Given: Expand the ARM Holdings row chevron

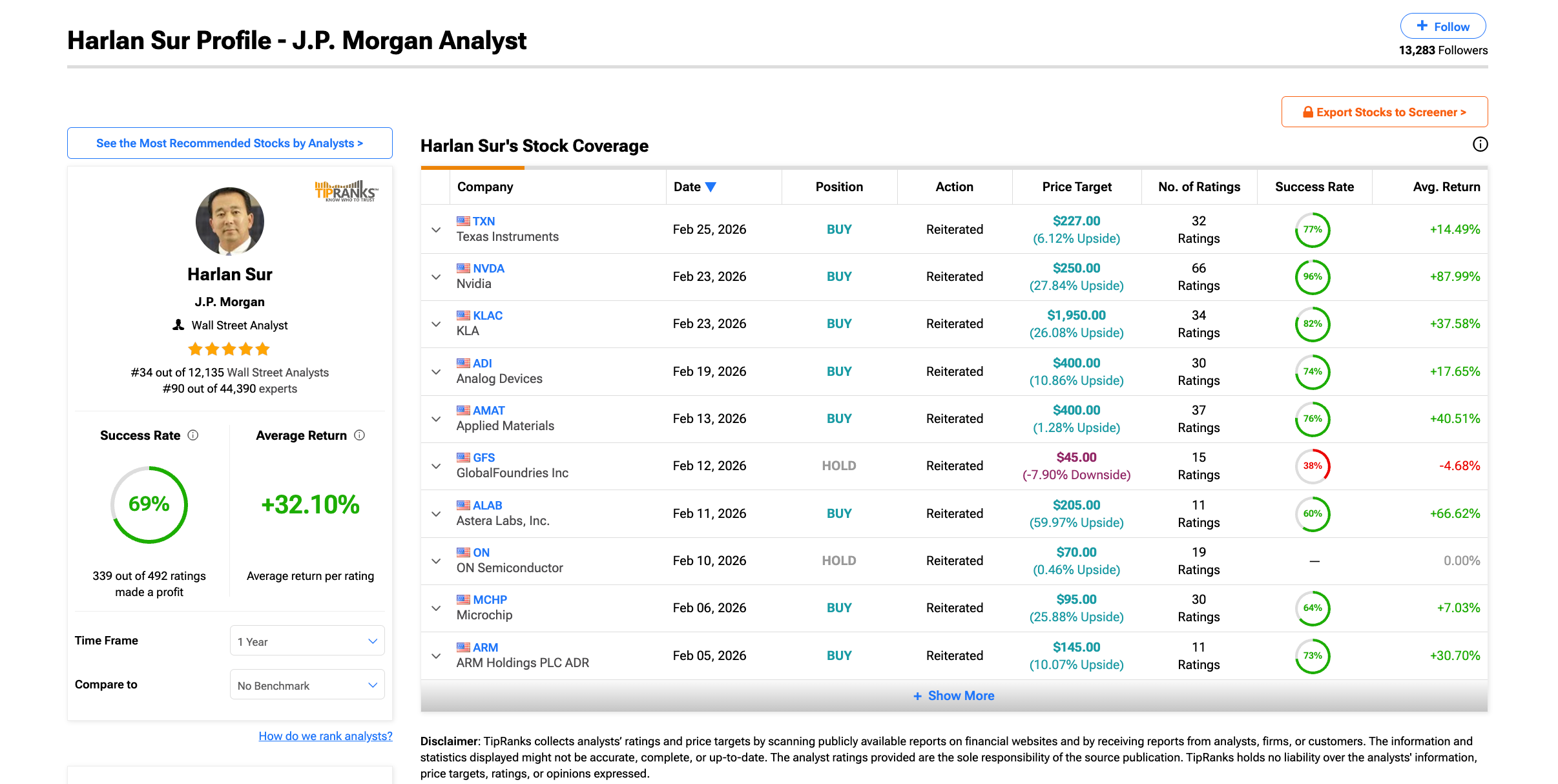Looking at the screenshot, I should click(436, 656).
